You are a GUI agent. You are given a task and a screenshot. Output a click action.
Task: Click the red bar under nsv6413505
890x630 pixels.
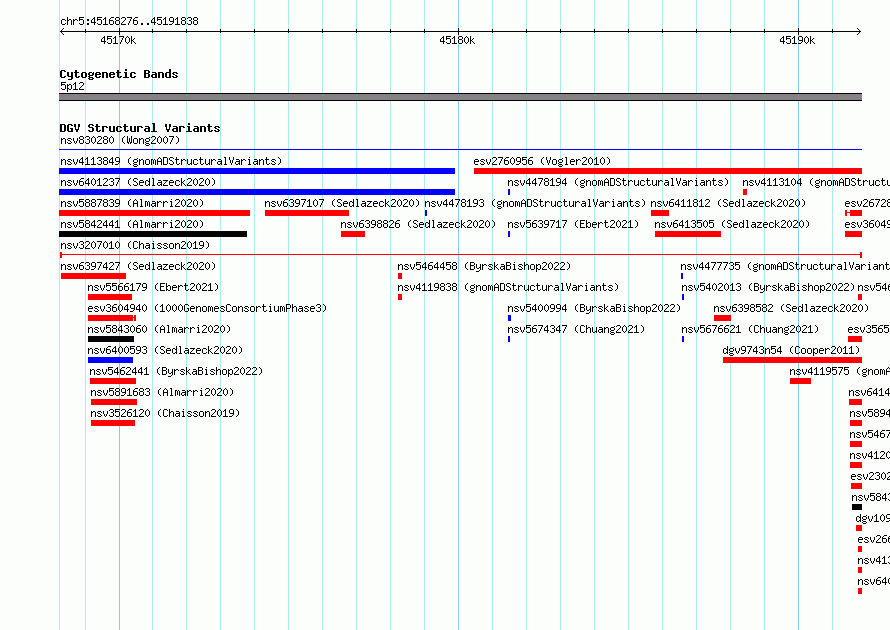[687, 234]
